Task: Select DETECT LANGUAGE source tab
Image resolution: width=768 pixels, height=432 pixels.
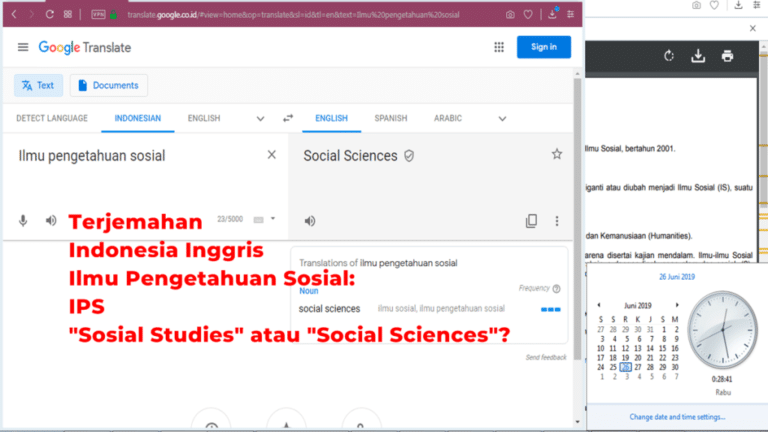Action: coord(52,118)
